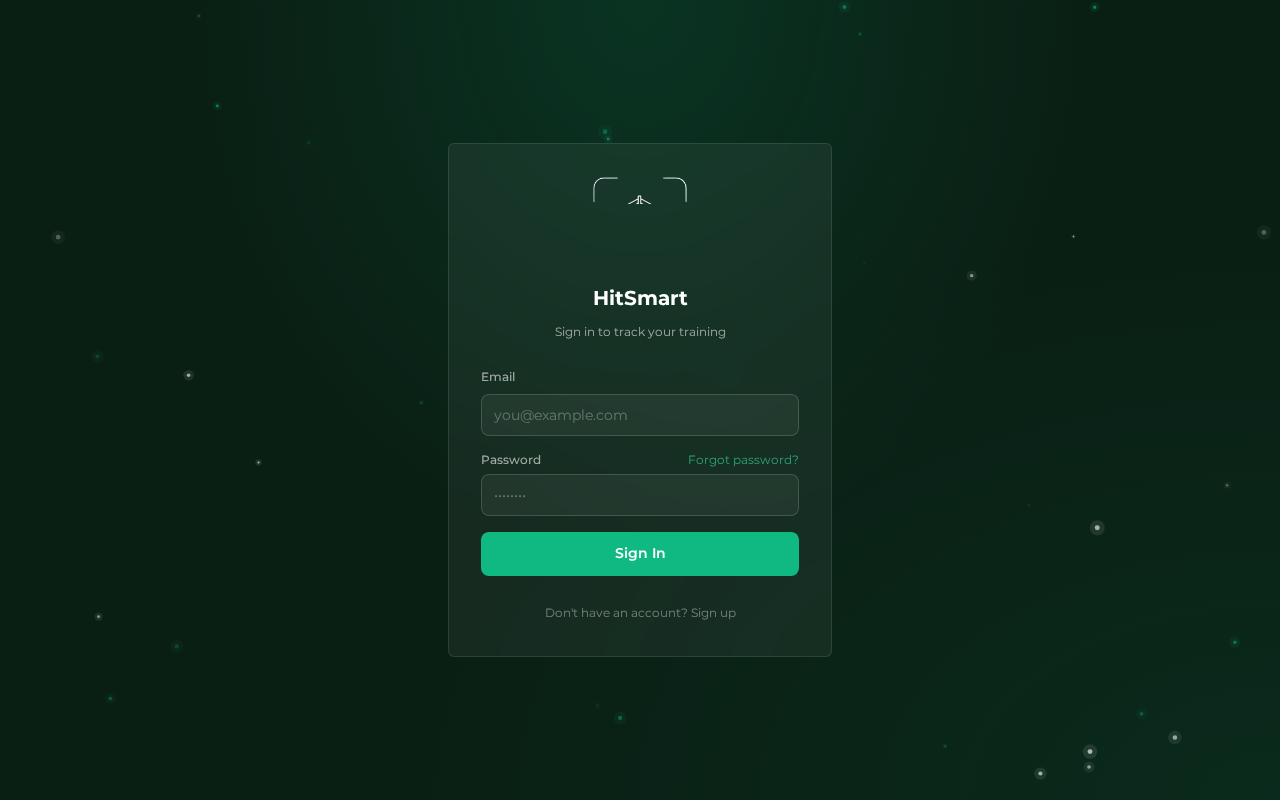This screenshot has height=800, width=1280.
Task: Click the card's blank footer below Sign up
Action: click(x=640, y=639)
